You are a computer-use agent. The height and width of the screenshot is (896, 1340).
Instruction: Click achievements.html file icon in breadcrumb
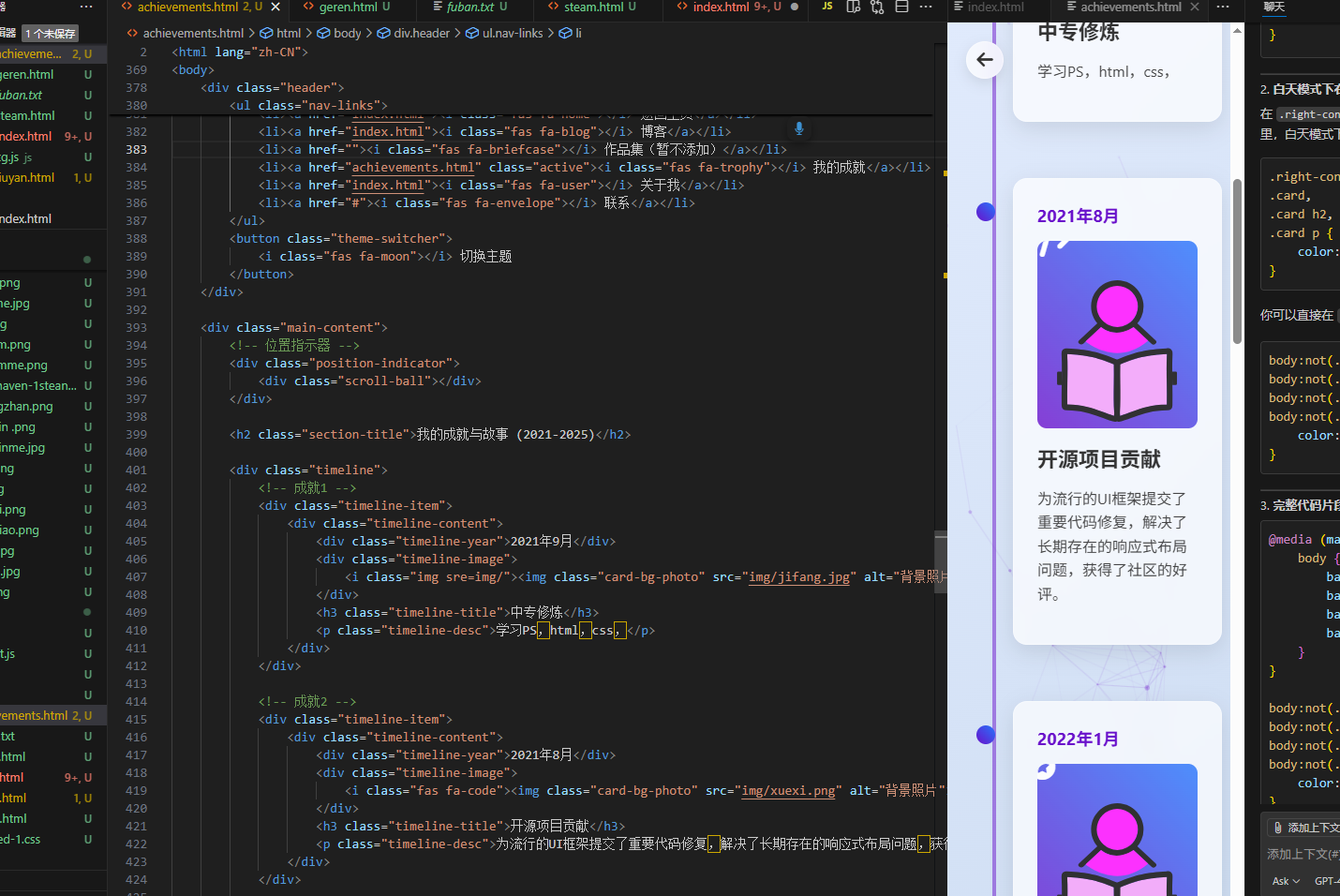click(132, 33)
